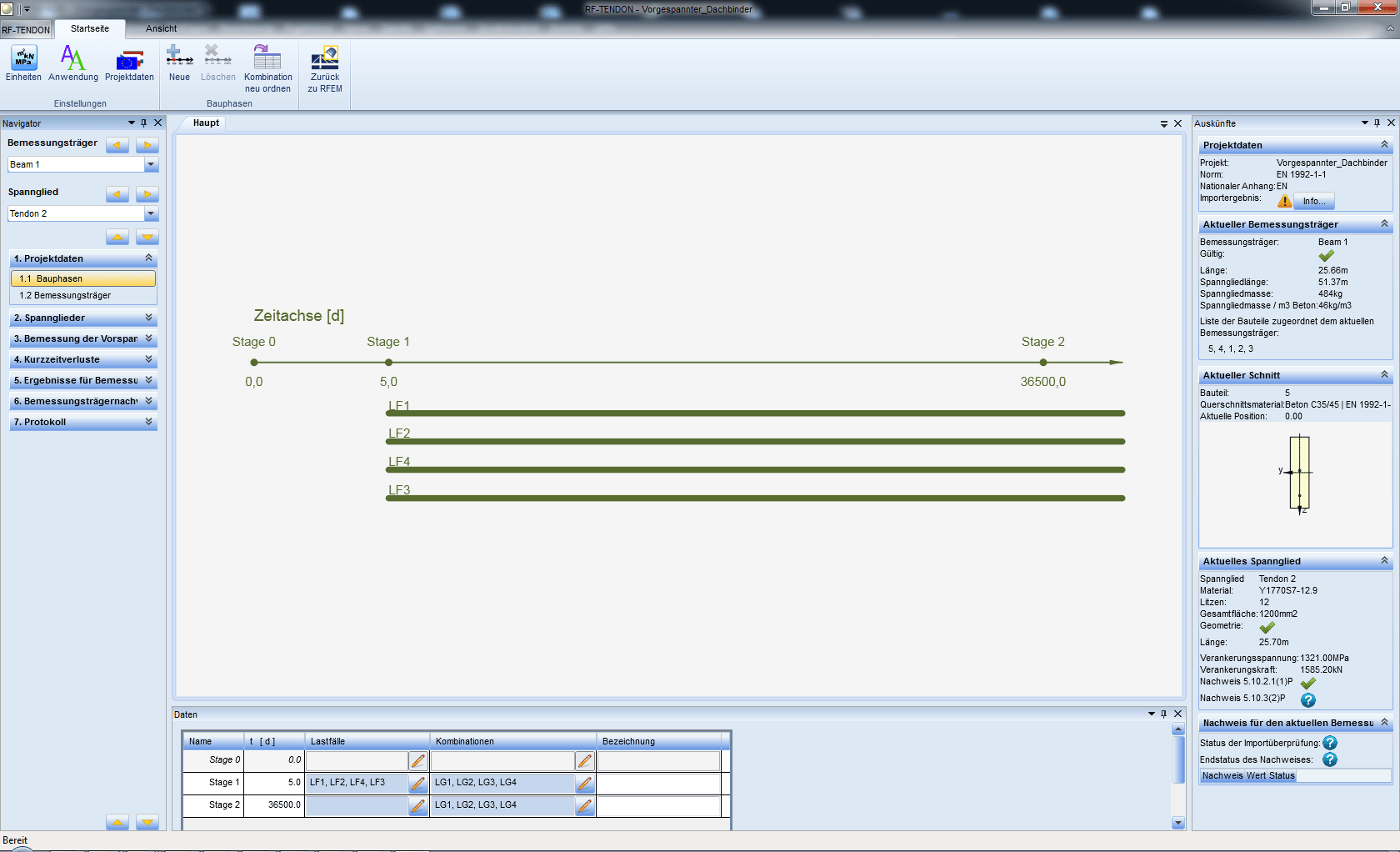
Task: Collapse Projektdaten info group in Auskünfte
Action: 1384,145
